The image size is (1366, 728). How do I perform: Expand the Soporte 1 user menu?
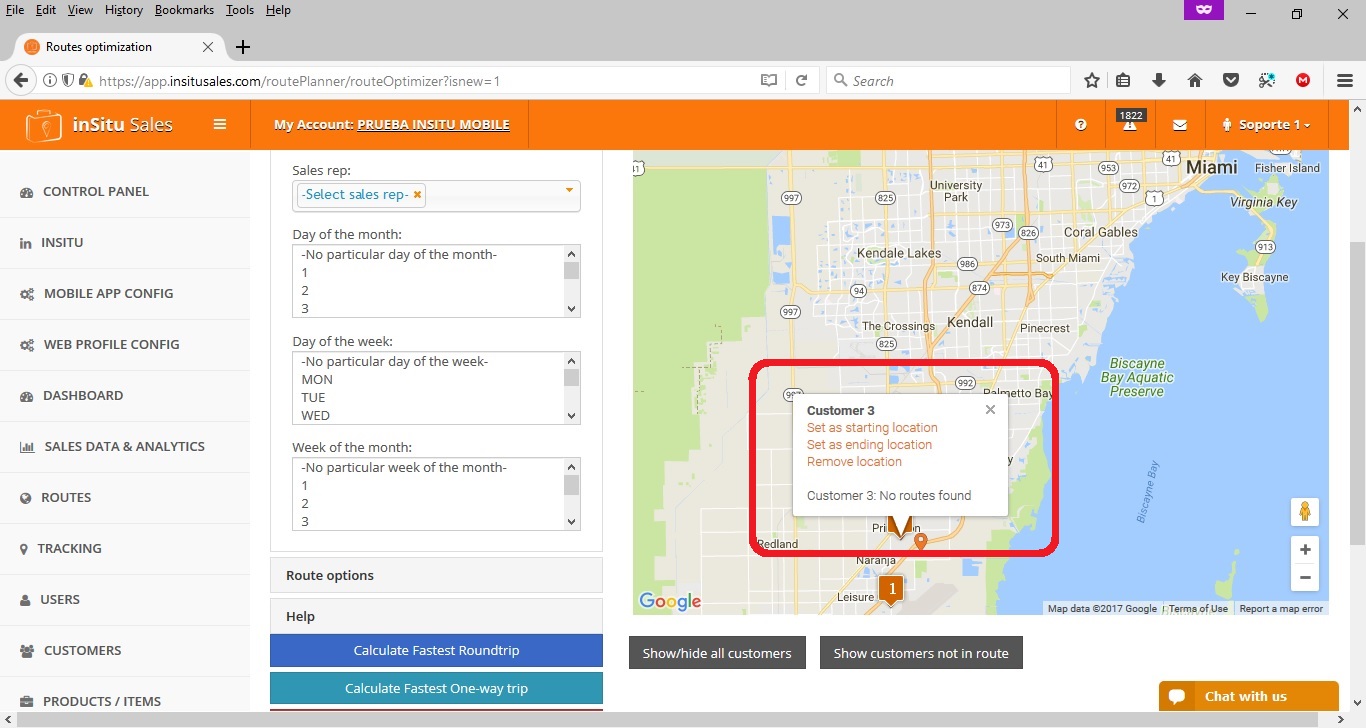[x=1266, y=125]
